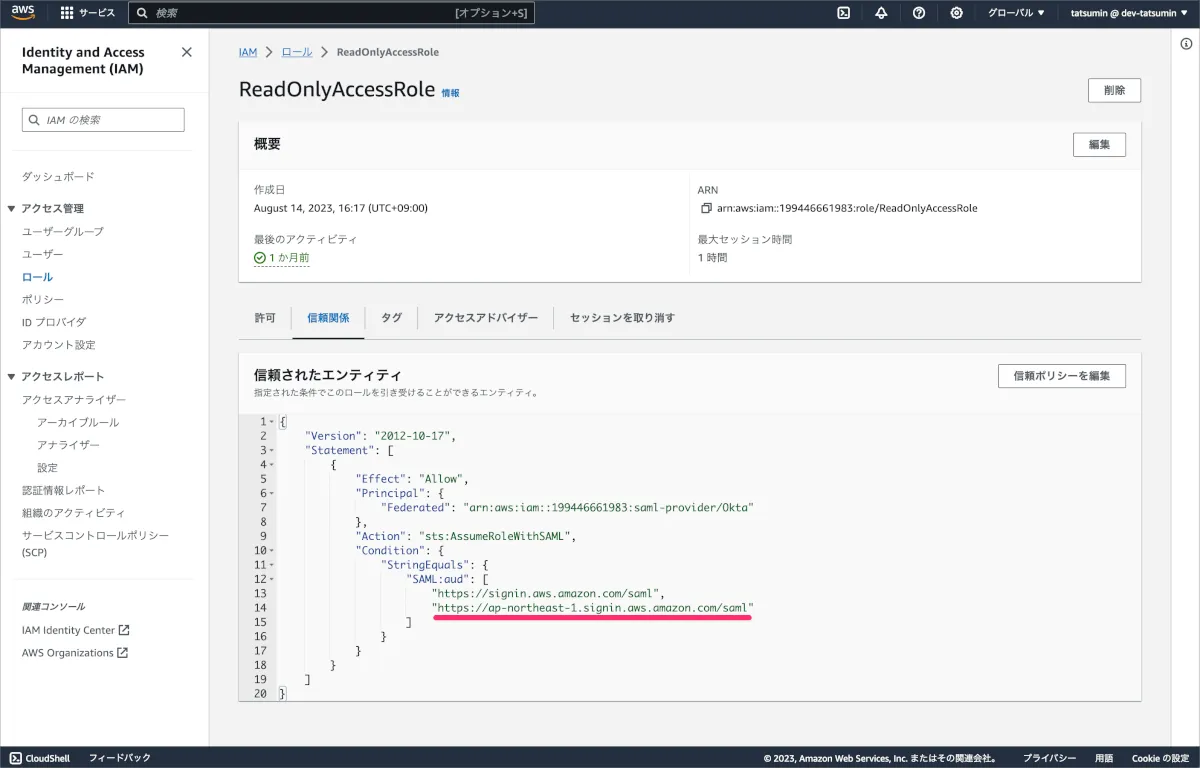Switch to the アクセスアドバイザー tab
This screenshot has height=768, width=1200.
click(486, 318)
